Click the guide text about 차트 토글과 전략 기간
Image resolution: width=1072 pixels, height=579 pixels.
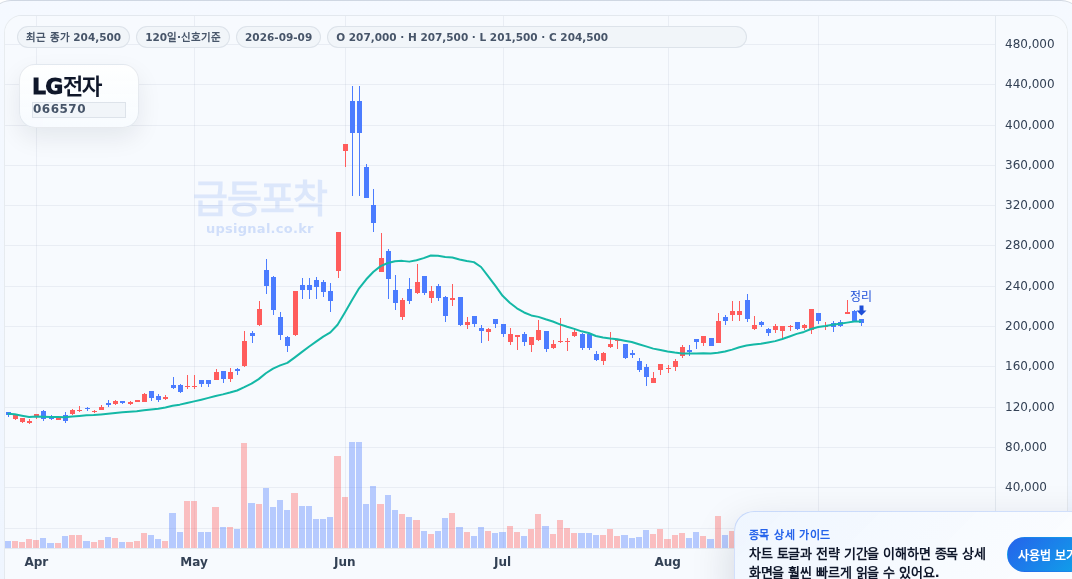(867, 563)
